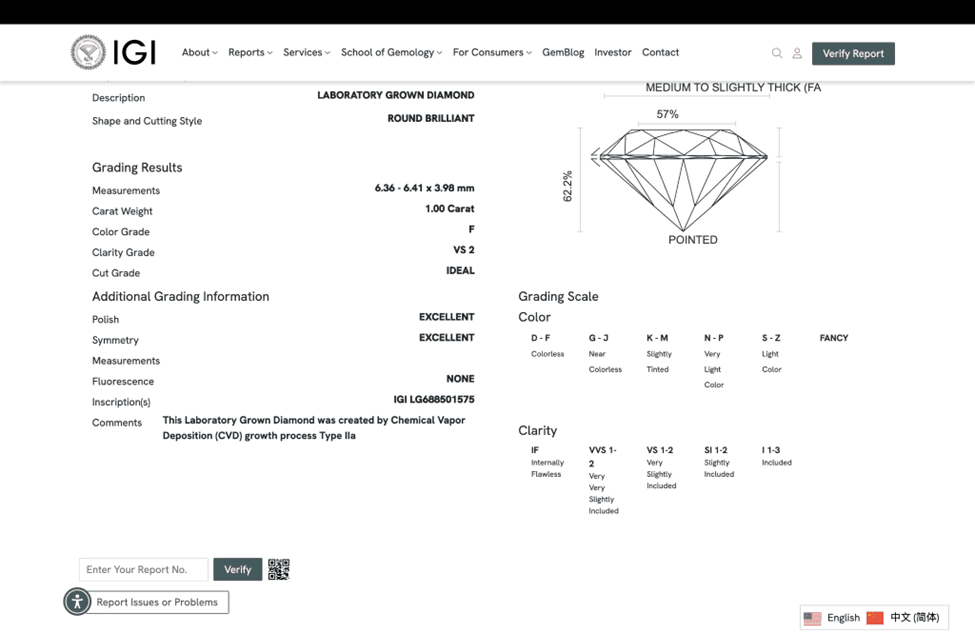This screenshot has height=633, width=975.
Task: Click the user account icon
Action: pos(797,53)
